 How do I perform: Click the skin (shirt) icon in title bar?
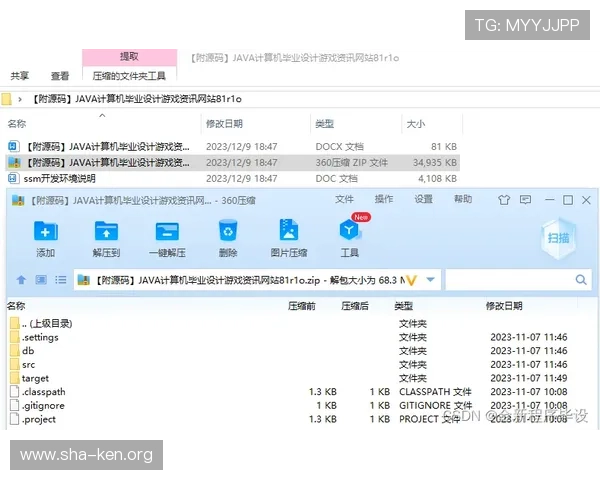(504, 200)
